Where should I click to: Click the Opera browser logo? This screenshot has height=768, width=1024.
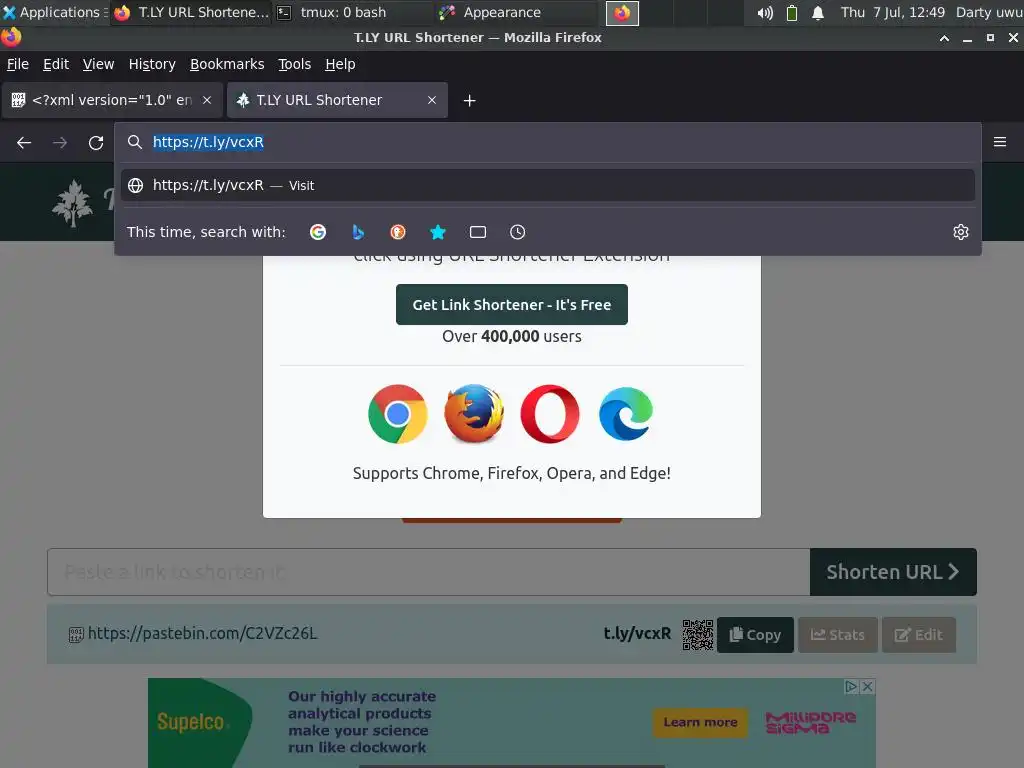tap(550, 414)
